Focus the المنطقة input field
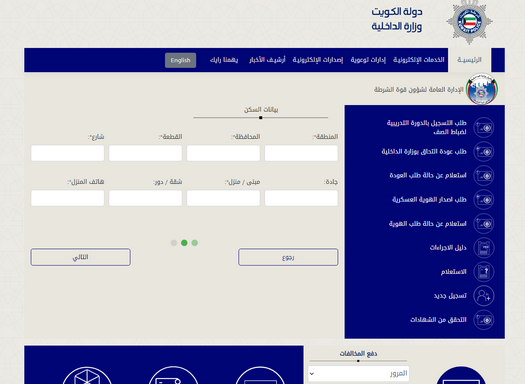Image resolution: width=525 pixels, height=384 pixels. tap(301, 153)
